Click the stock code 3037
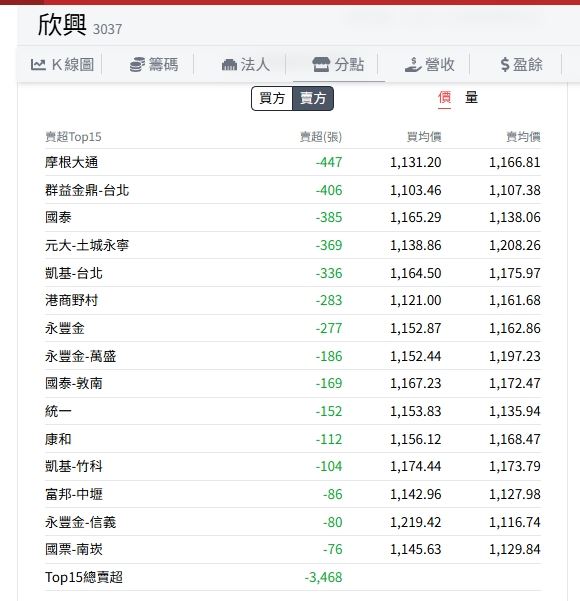Screen dimensions: 580x601 pos(108,29)
